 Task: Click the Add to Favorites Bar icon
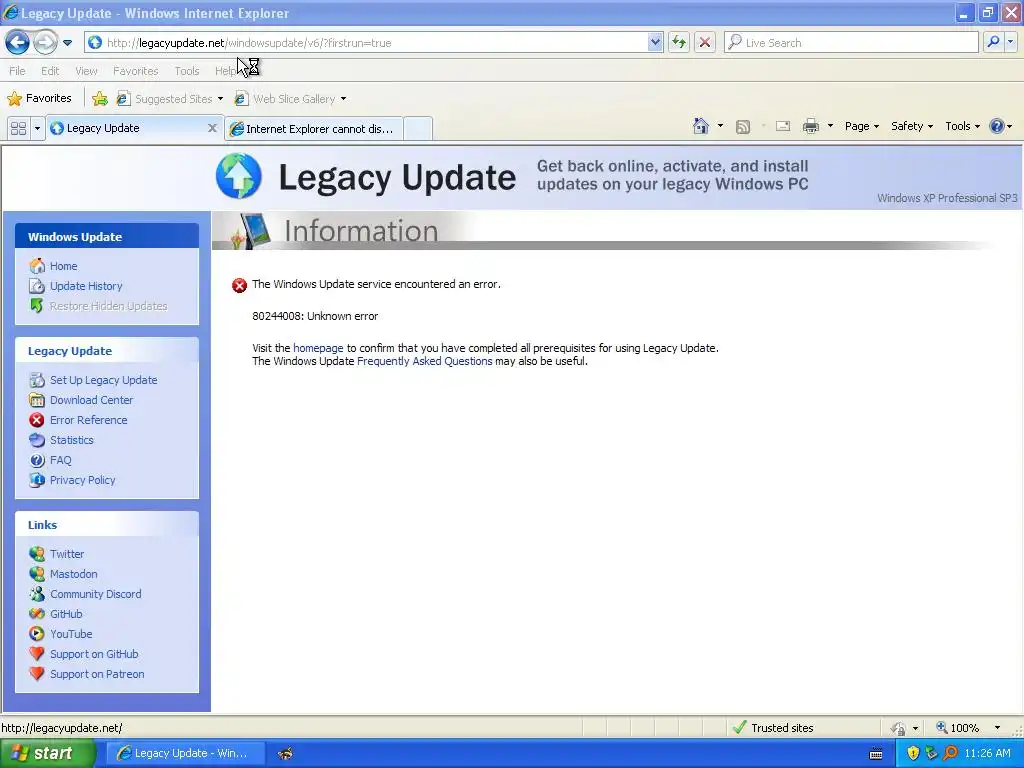99,99
